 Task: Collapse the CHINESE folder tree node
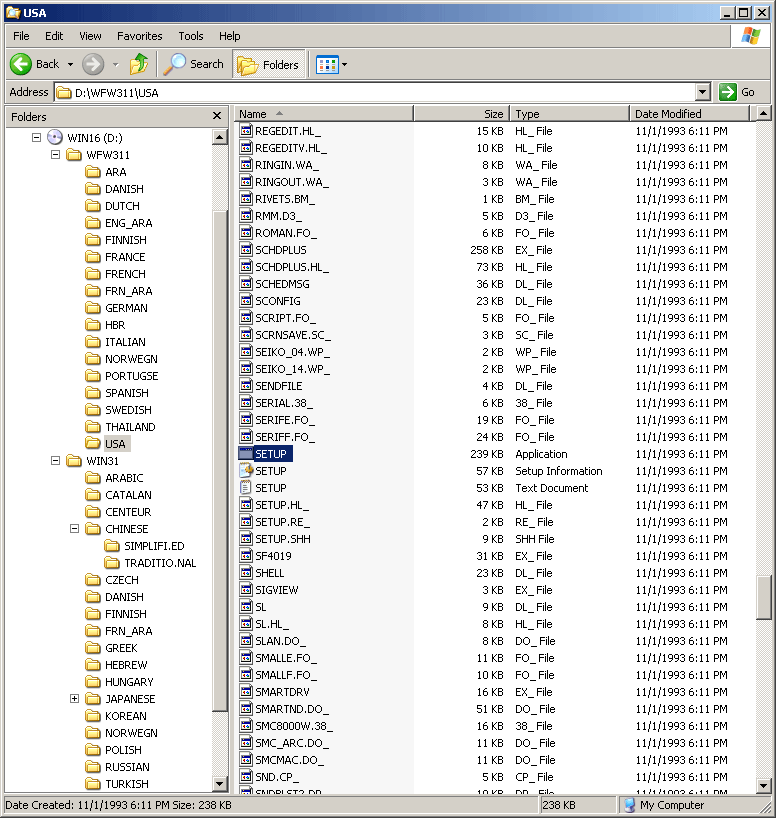point(75,528)
